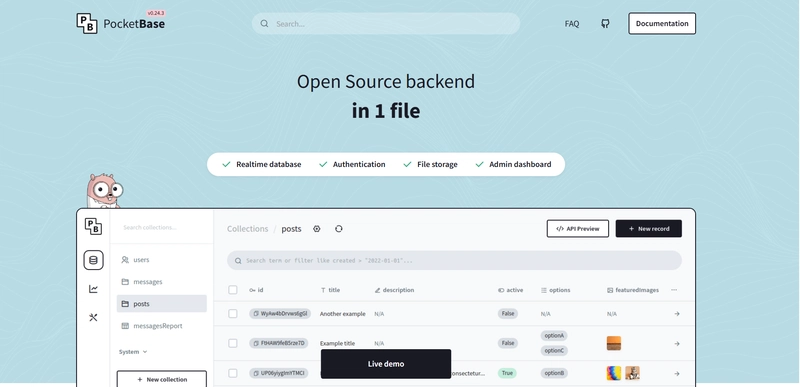Click magnifier icon in records filter bar
This screenshot has width=800, height=387.
pos(238,261)
